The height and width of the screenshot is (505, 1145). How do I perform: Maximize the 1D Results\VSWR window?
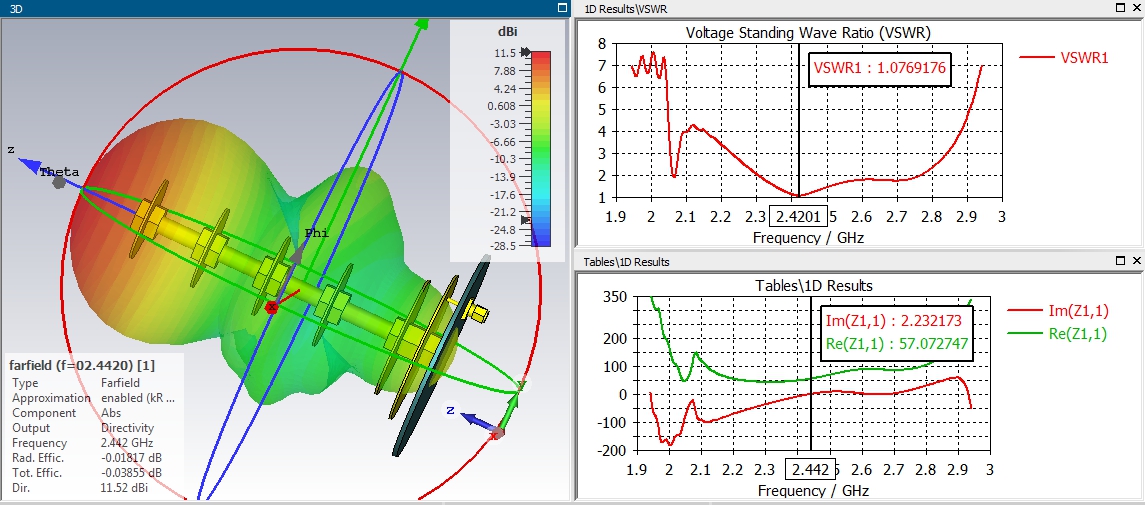[x=1121, y=7]
